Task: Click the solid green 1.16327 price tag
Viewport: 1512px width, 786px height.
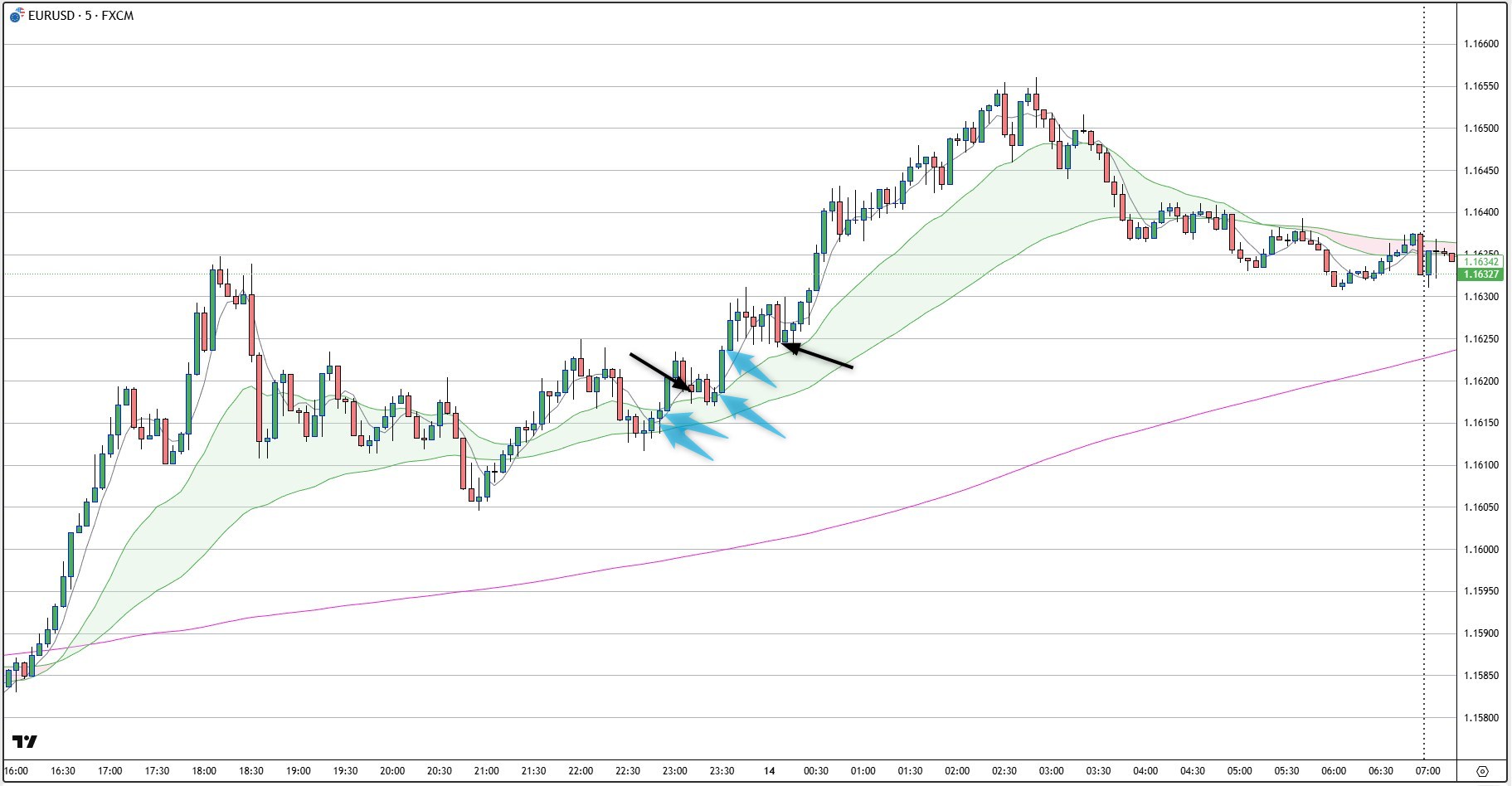Action: click(x=1480, y=274)
